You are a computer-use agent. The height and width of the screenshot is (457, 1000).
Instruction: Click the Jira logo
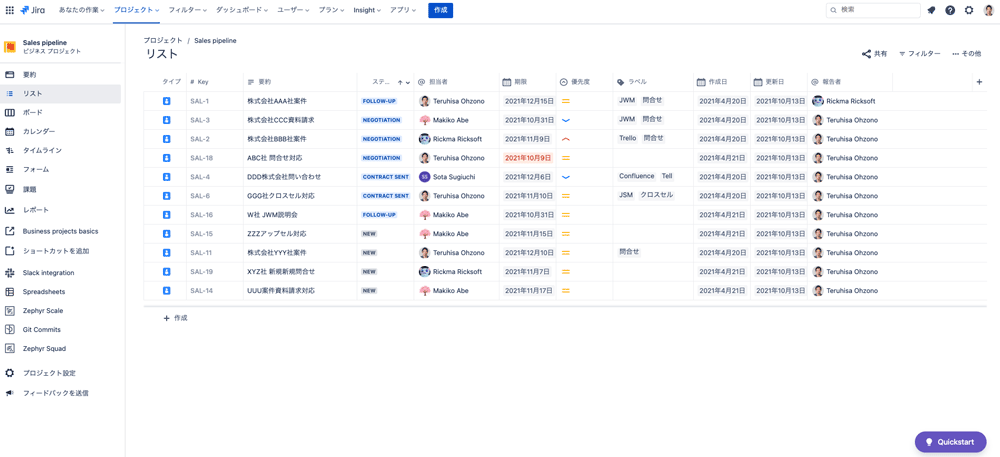tap(32, 10)
